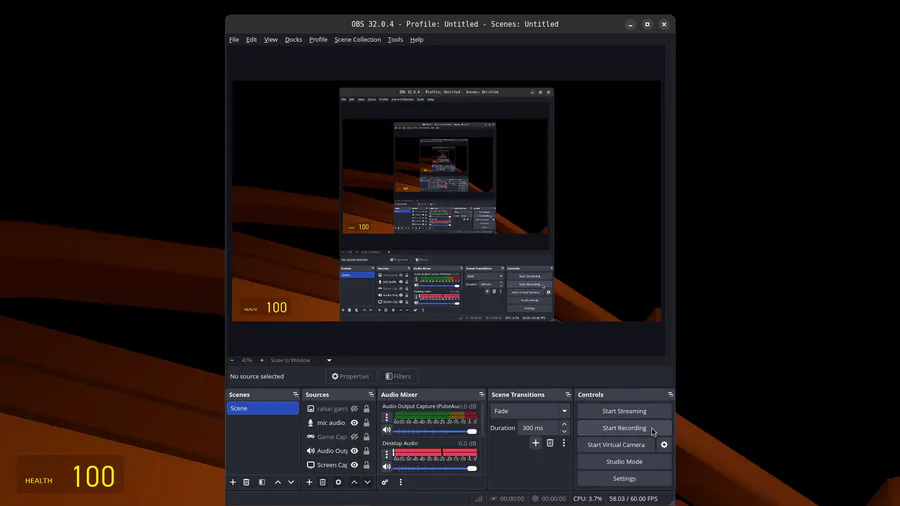Click Start Recording button
The height and width of the screenshot is (506, 900).
click(624, 428)
